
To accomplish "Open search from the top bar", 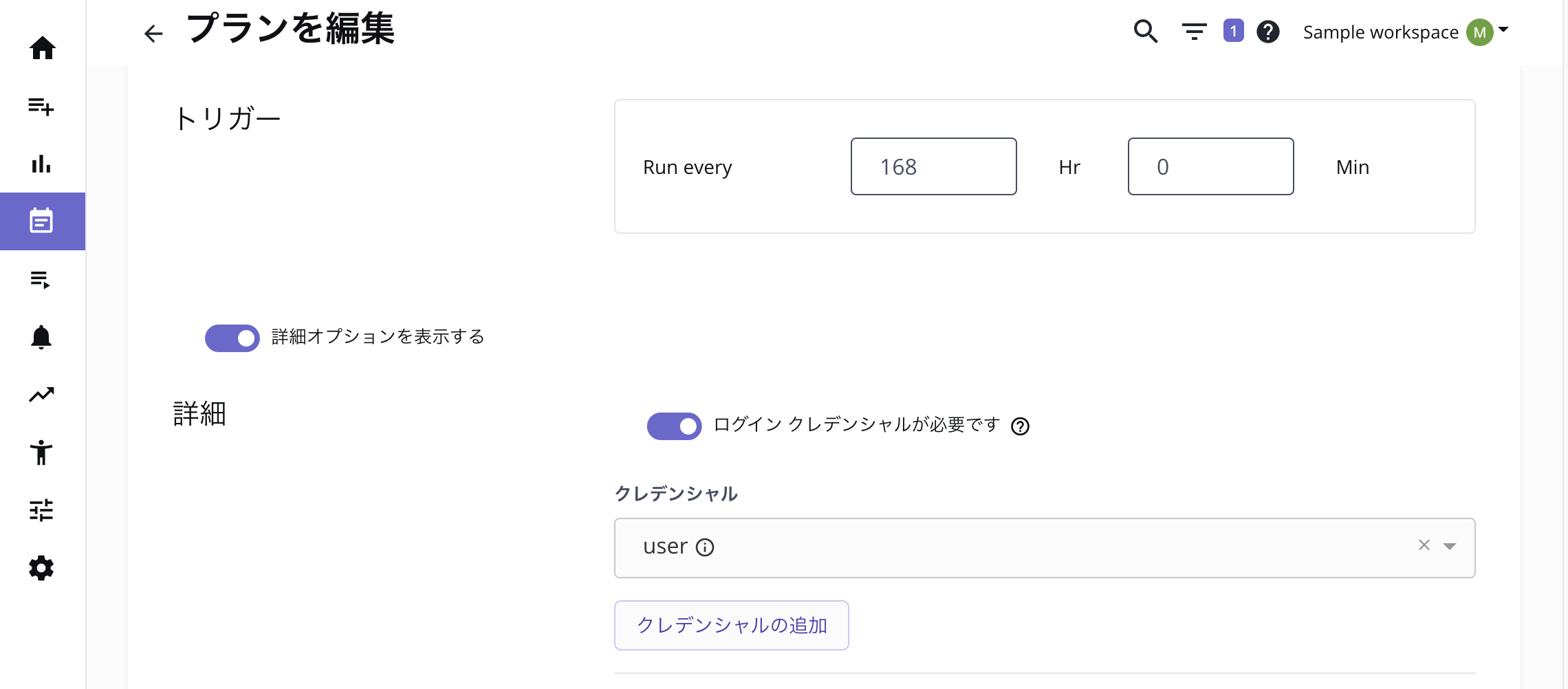I will coord(1145,32).
